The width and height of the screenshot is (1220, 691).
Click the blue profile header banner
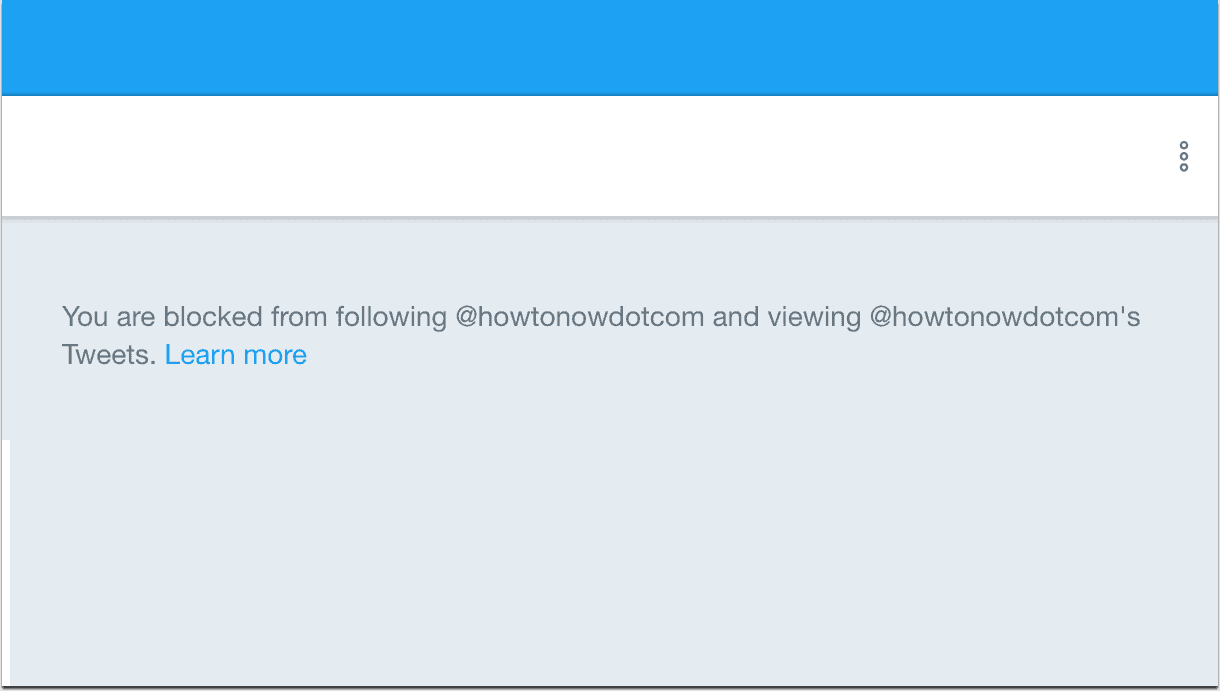610,47
